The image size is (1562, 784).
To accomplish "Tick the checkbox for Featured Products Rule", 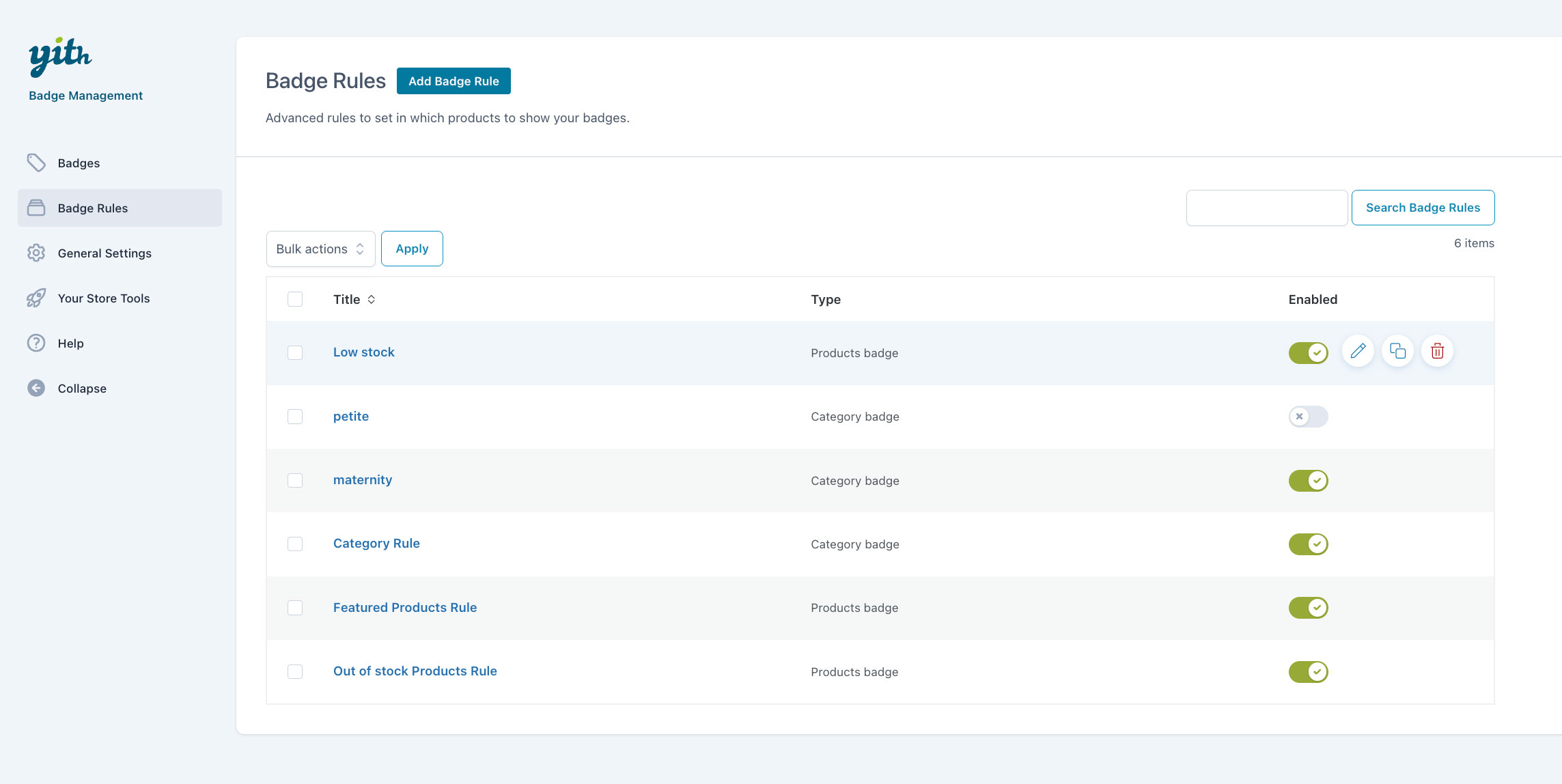I will (295, 608).
